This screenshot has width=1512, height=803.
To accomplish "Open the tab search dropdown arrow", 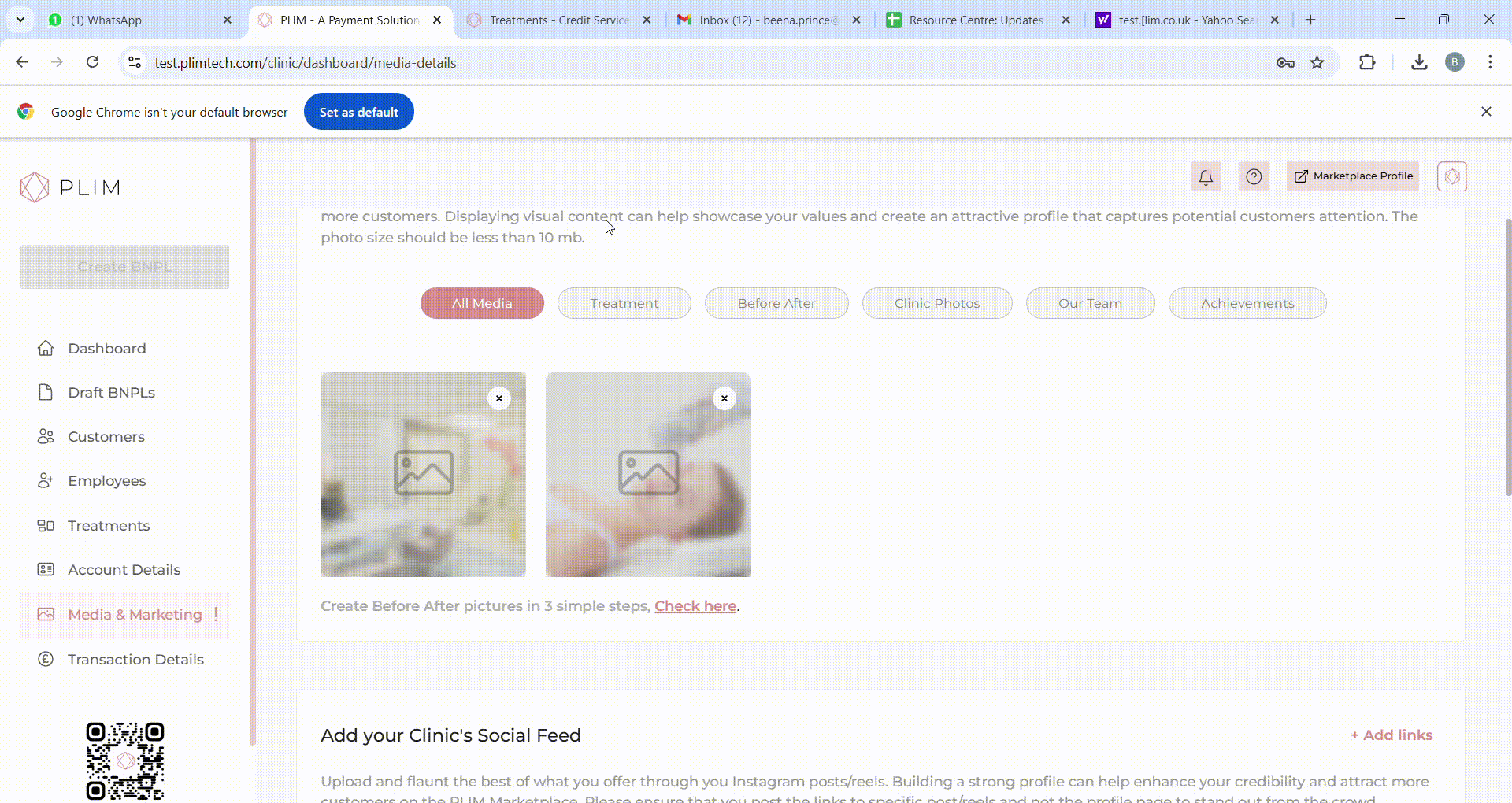I will tap(20, 20).
